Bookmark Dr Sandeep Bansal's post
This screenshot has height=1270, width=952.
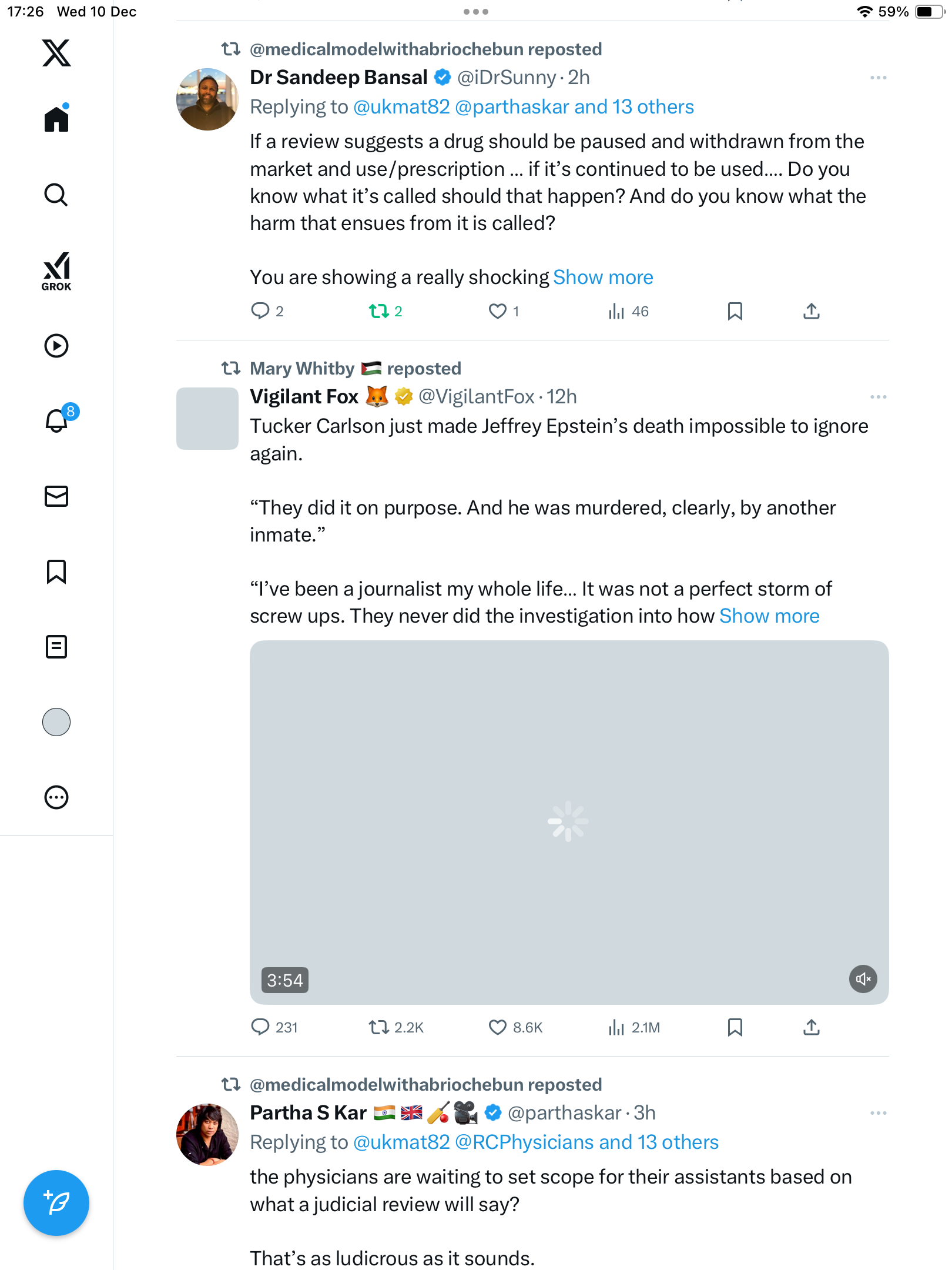coord(735,311)
